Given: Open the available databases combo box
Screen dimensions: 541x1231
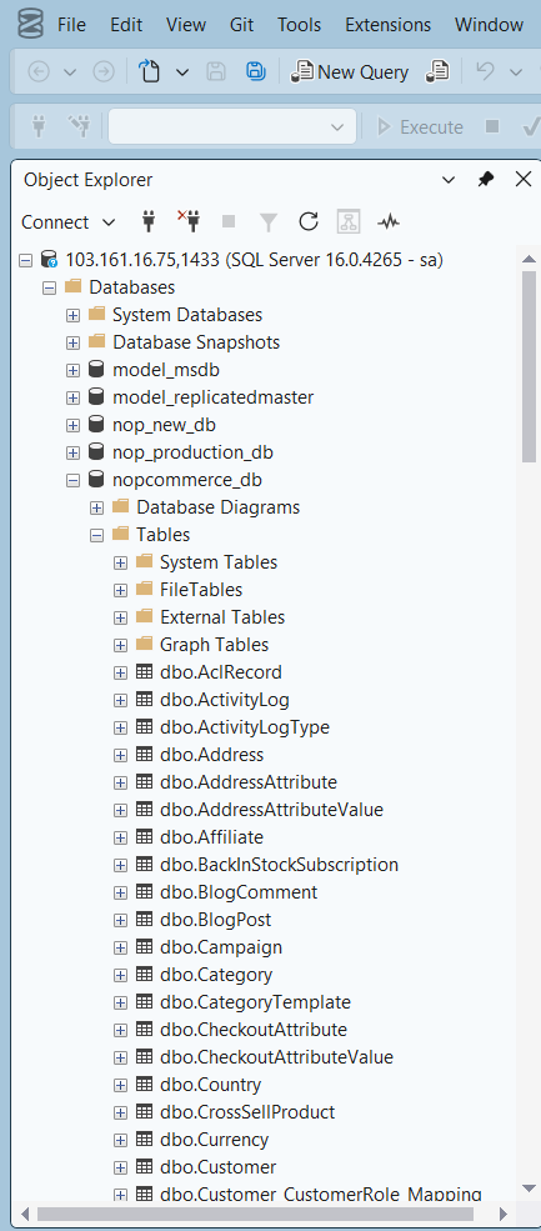Looking at the screenshot, I should pyautogui.click(x=232, y=127).
